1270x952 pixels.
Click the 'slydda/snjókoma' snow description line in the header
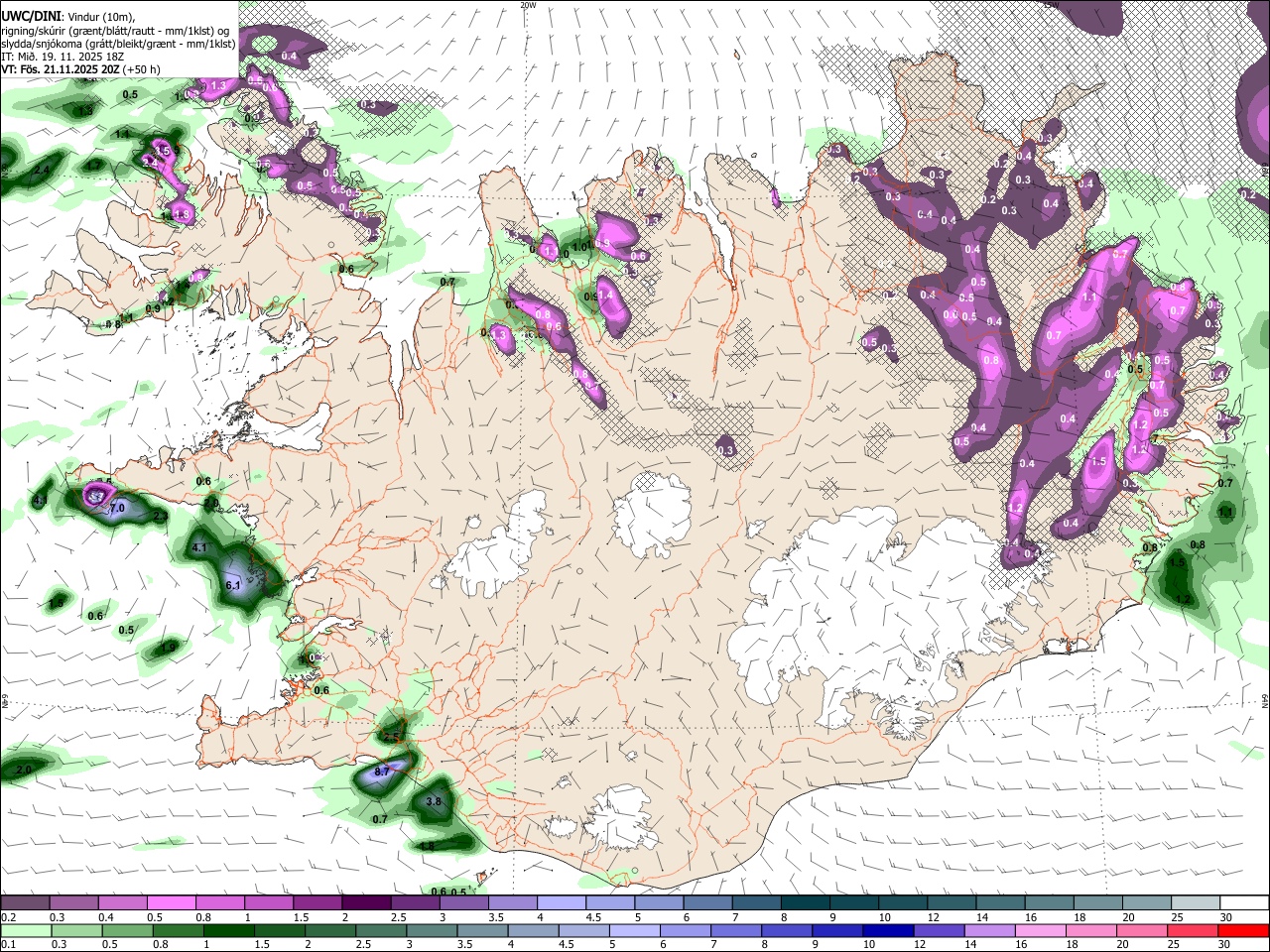119,43
